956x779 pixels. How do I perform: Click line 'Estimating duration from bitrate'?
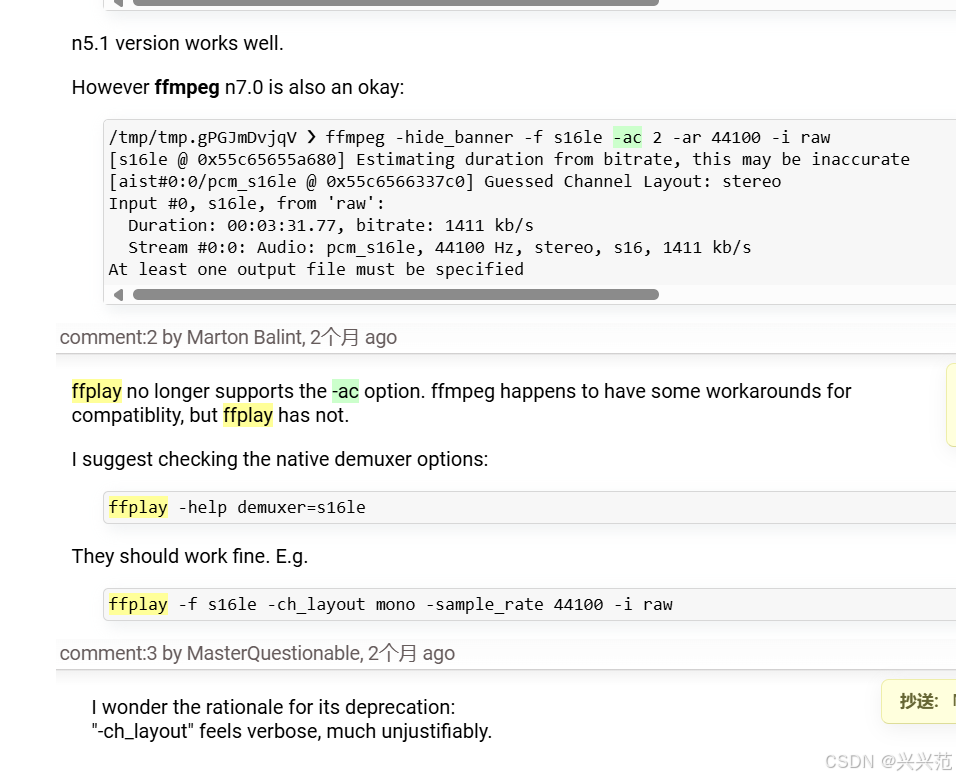[509, 160]
